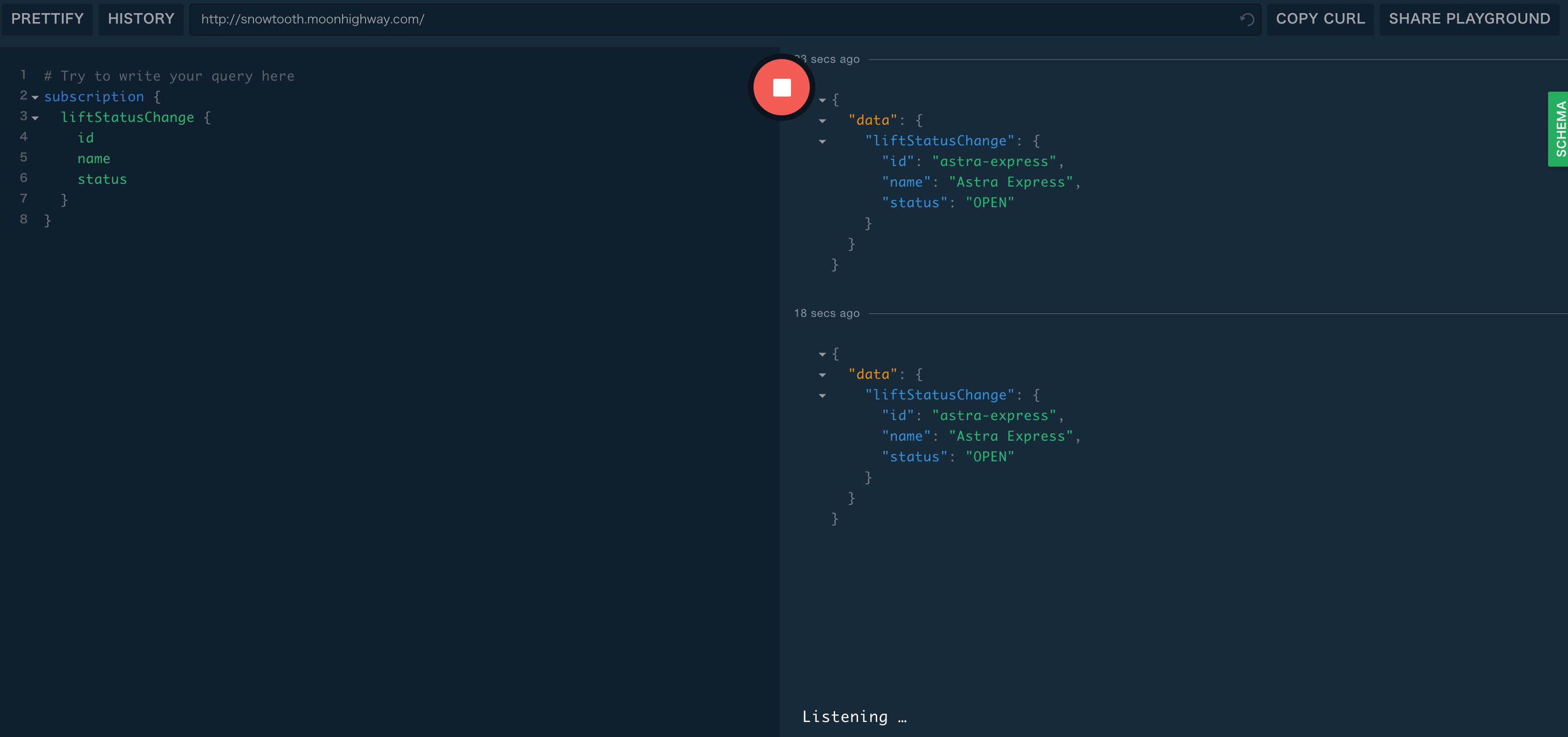1568x737 pixels.
Task: Open the SCHEMA side tab
Action: point(1559,129)
